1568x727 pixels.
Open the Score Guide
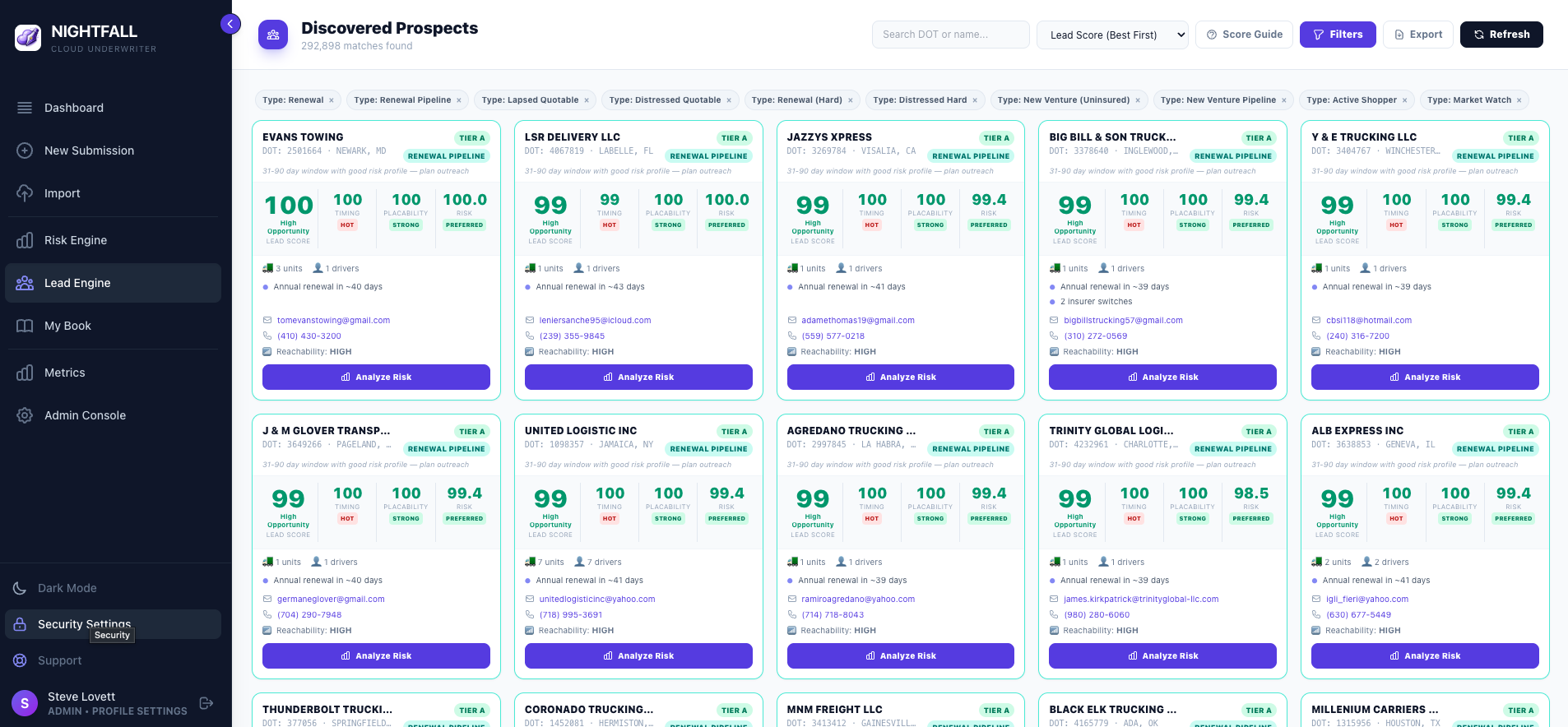pos(1244,35)
